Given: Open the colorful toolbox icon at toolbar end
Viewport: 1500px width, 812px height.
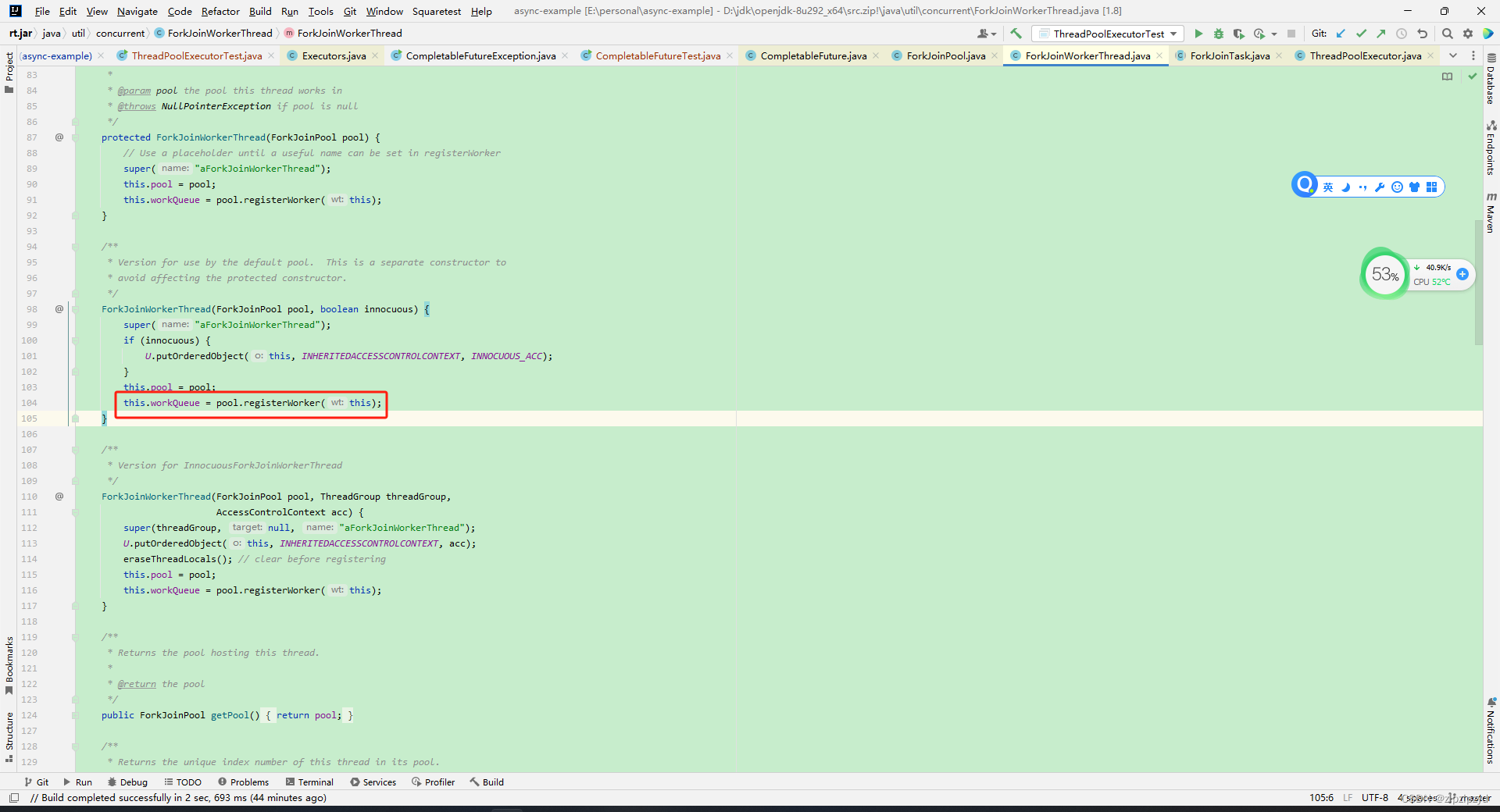Looking at the screenshot, I should (x=1488, y=34).
